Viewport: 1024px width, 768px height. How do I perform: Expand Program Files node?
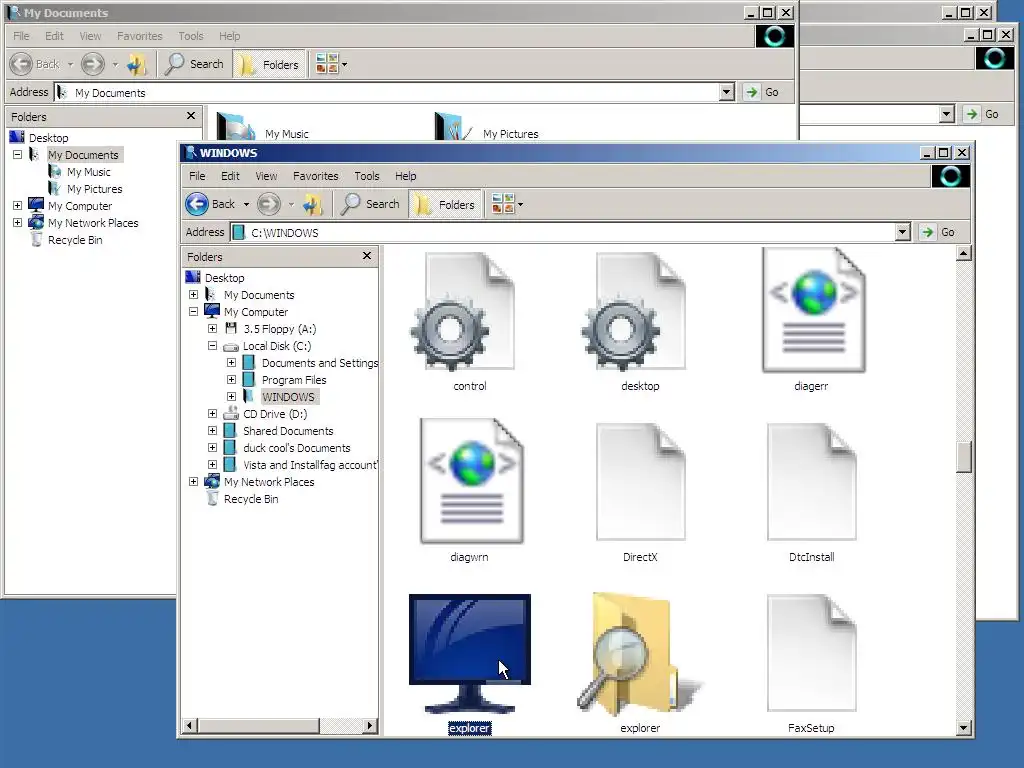pos(231,379)
